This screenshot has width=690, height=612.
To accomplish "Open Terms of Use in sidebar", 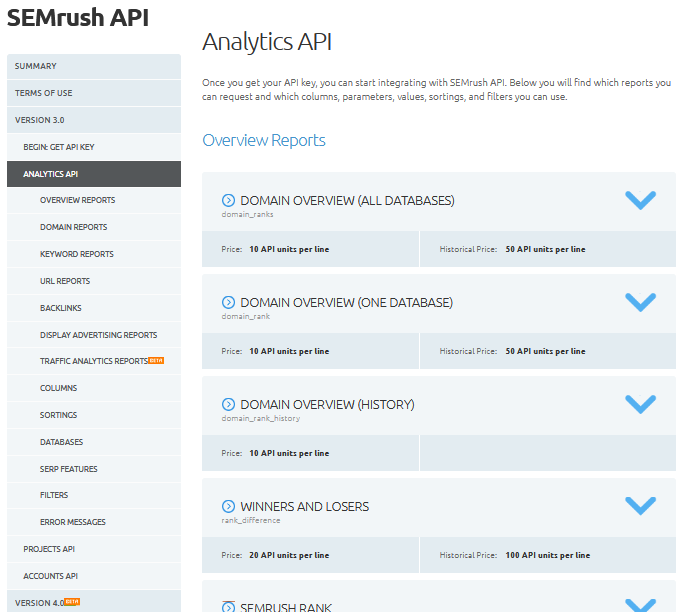I will (44, 93).
